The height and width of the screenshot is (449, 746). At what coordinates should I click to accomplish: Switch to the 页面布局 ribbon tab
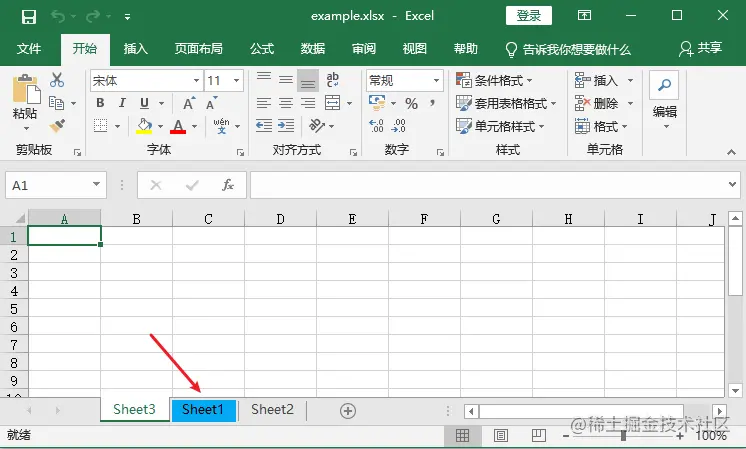coord(199,49)
